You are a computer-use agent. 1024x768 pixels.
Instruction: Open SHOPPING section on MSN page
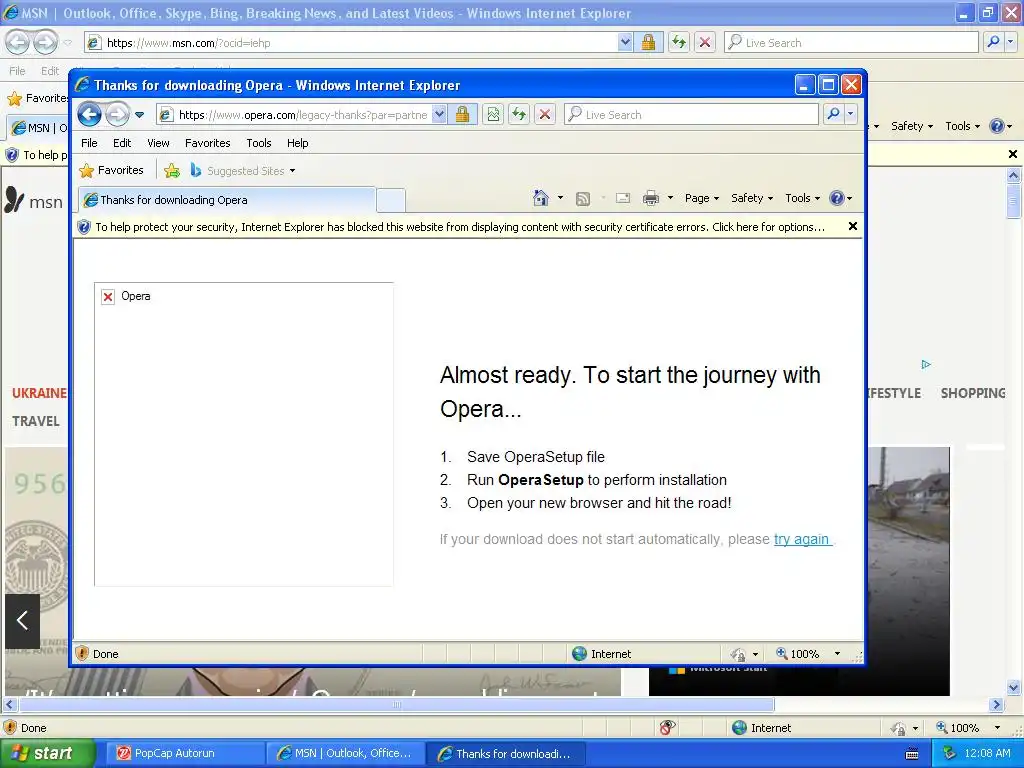pyautogui.click(x=973, y=393)
